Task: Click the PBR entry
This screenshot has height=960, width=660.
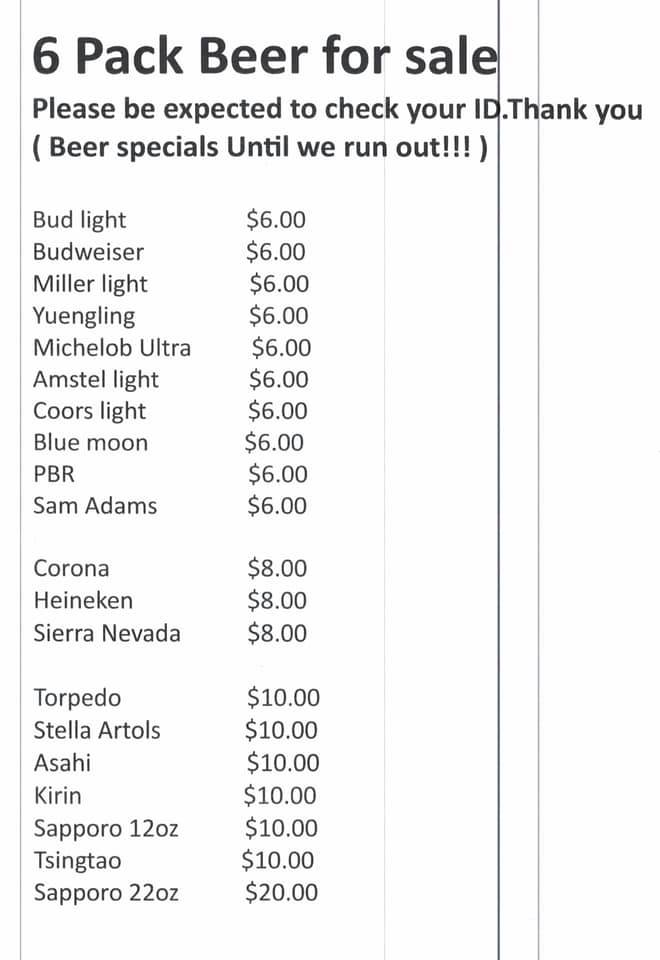Action: point(54,475)
